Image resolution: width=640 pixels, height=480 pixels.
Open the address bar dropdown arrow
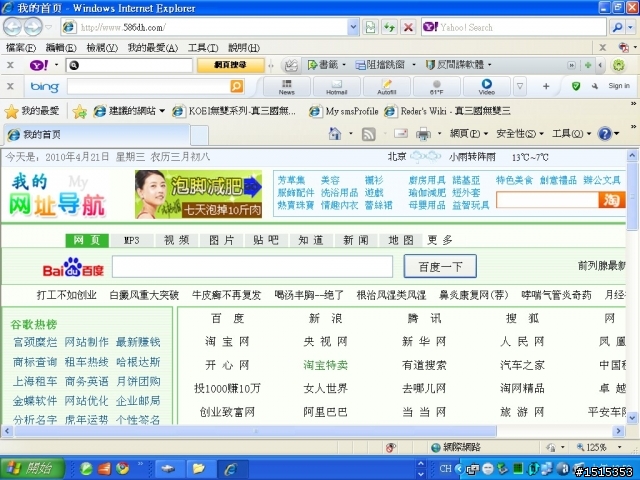tap(353, 27)
